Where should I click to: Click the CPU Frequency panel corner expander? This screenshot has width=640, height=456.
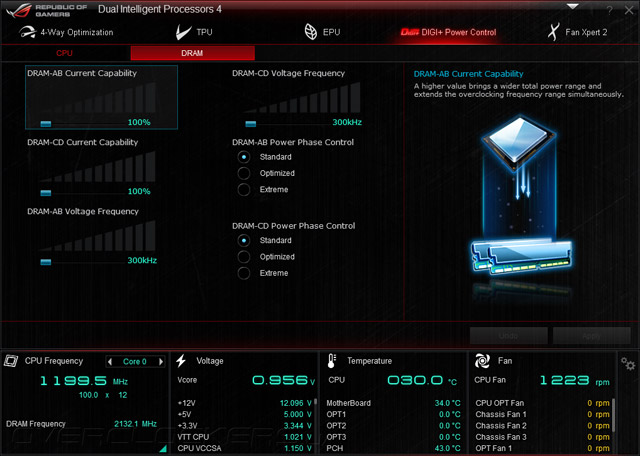point(163,449)
